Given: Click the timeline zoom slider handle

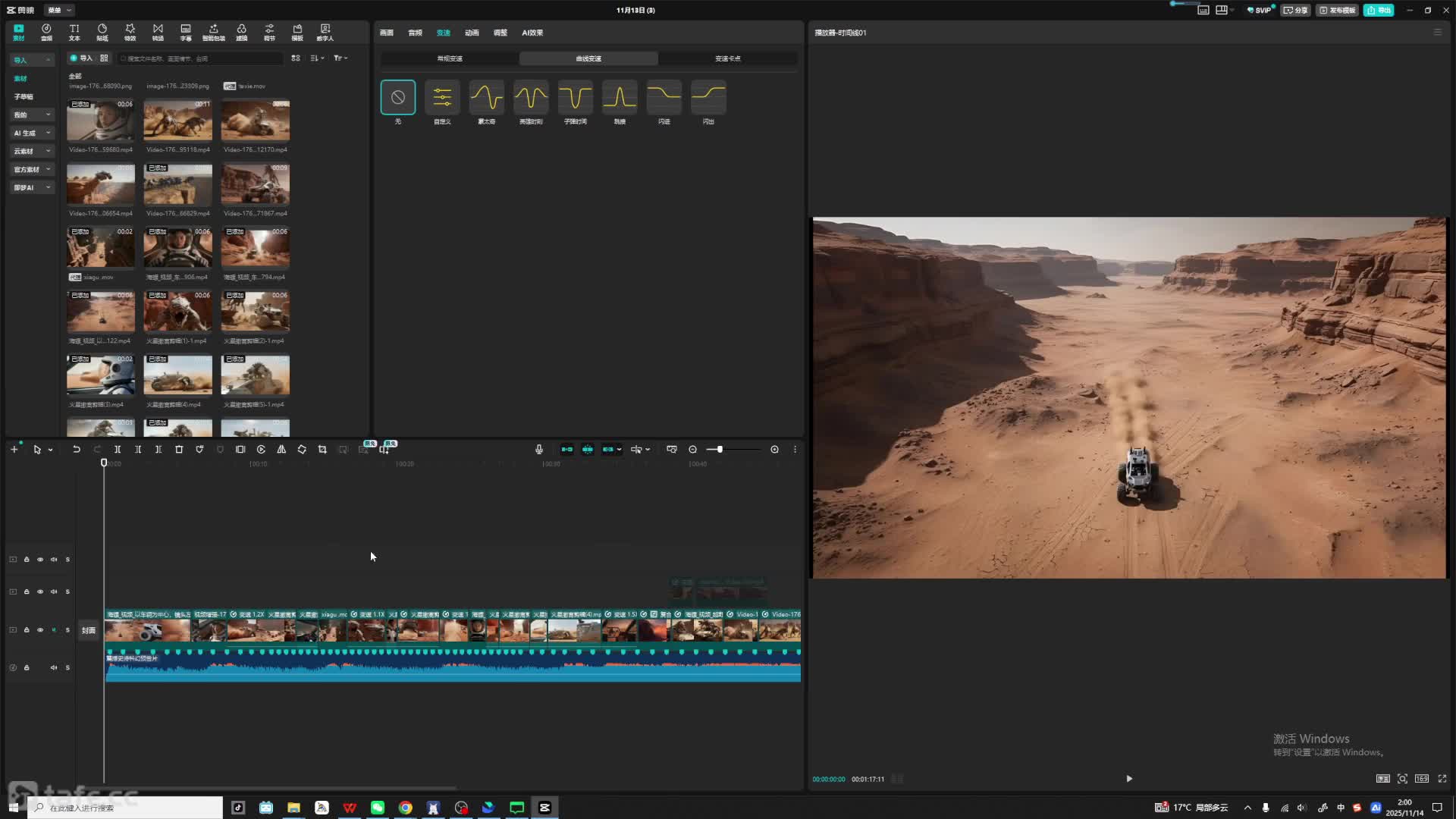Looking at the screenshot, I should pos(720,450).
